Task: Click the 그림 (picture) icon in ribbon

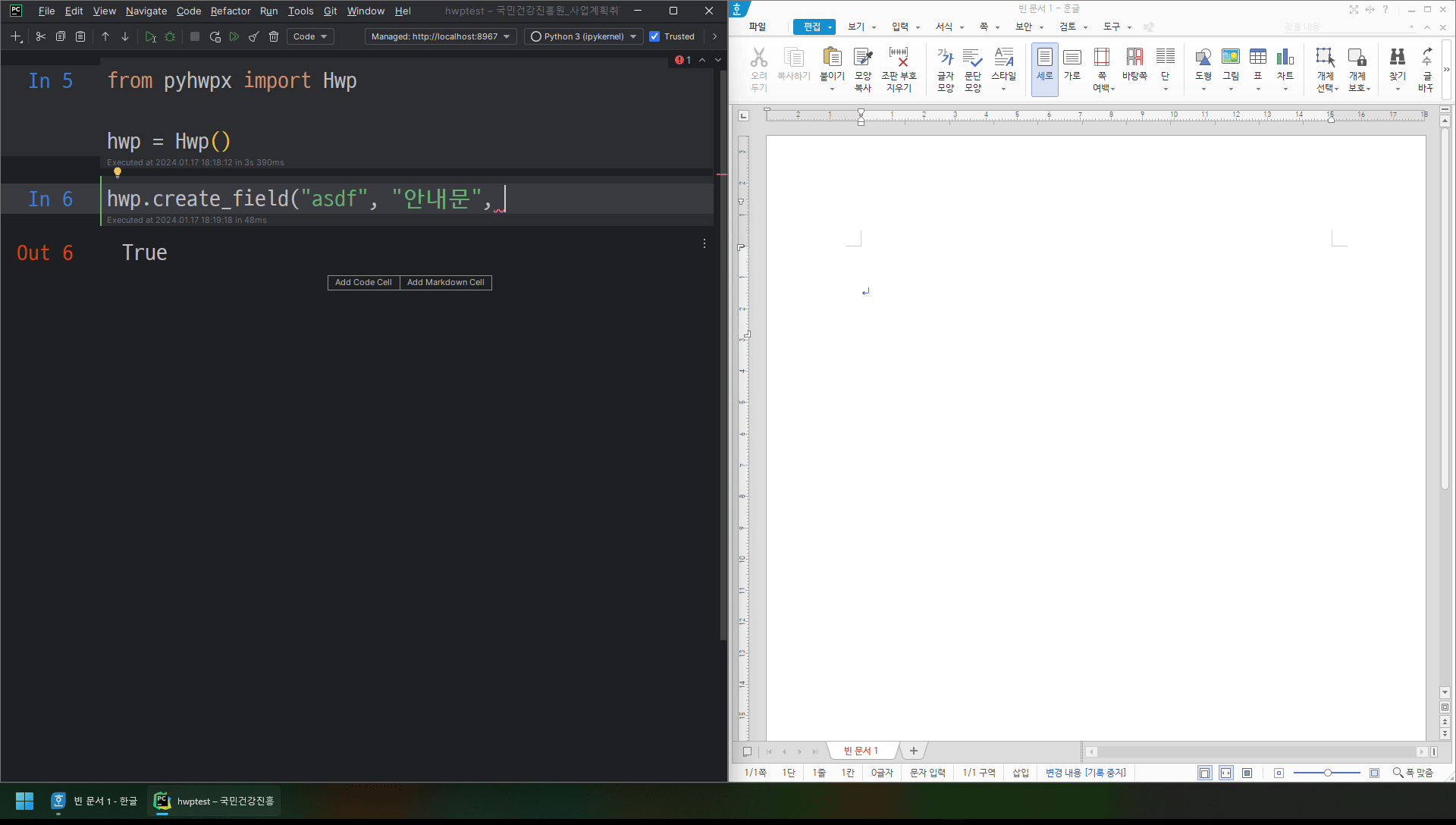Action: 1230,65
